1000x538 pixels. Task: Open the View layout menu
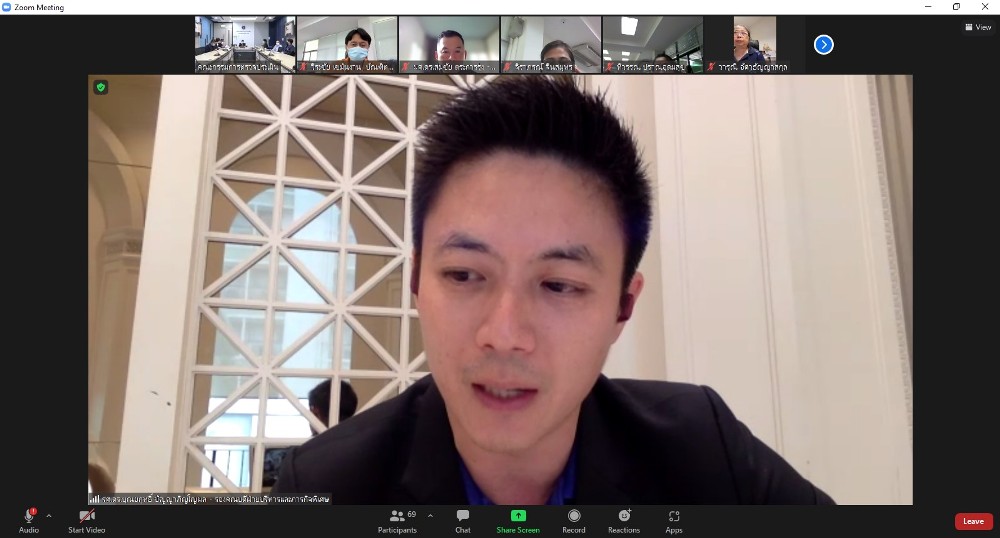[x=977, y=27]
